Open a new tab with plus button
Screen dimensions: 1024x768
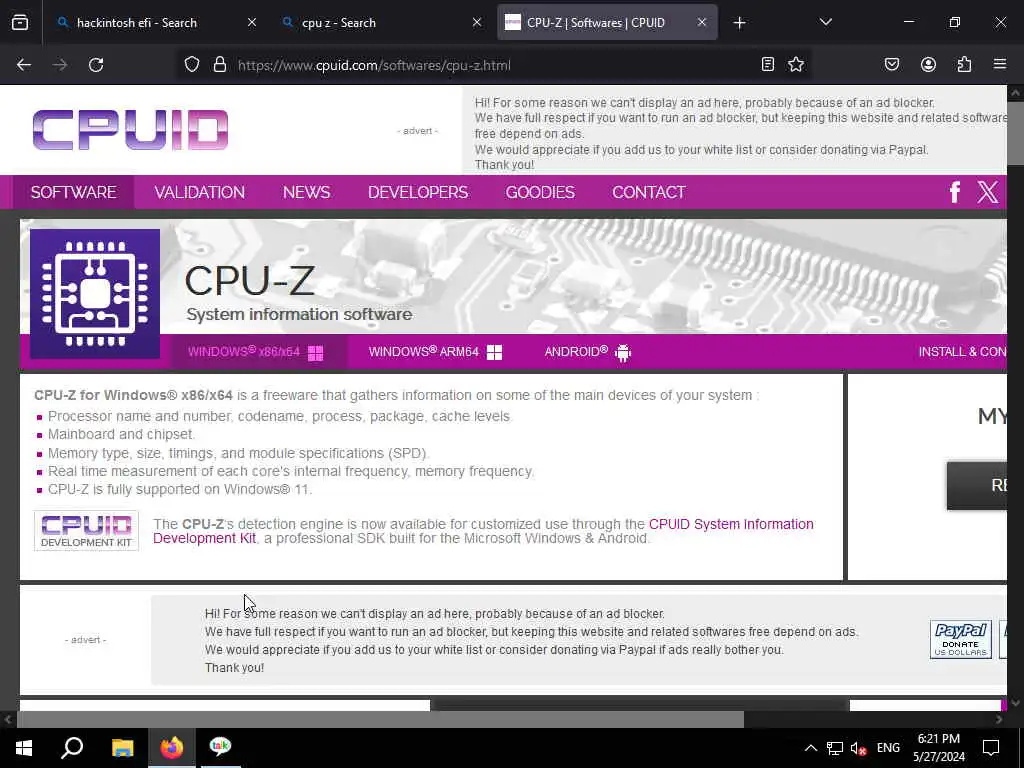pyautogui.click(x=739, y=23)
